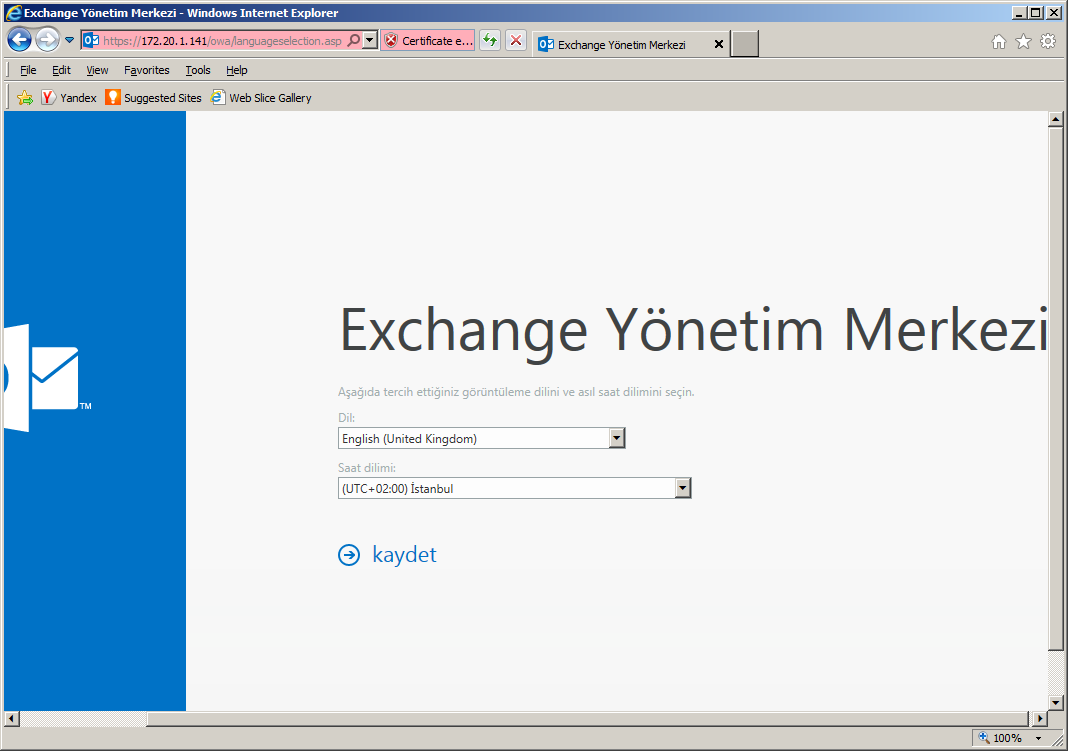Click the Outlook envelope logo
The image size is (1068, 751).
point(47,378)
